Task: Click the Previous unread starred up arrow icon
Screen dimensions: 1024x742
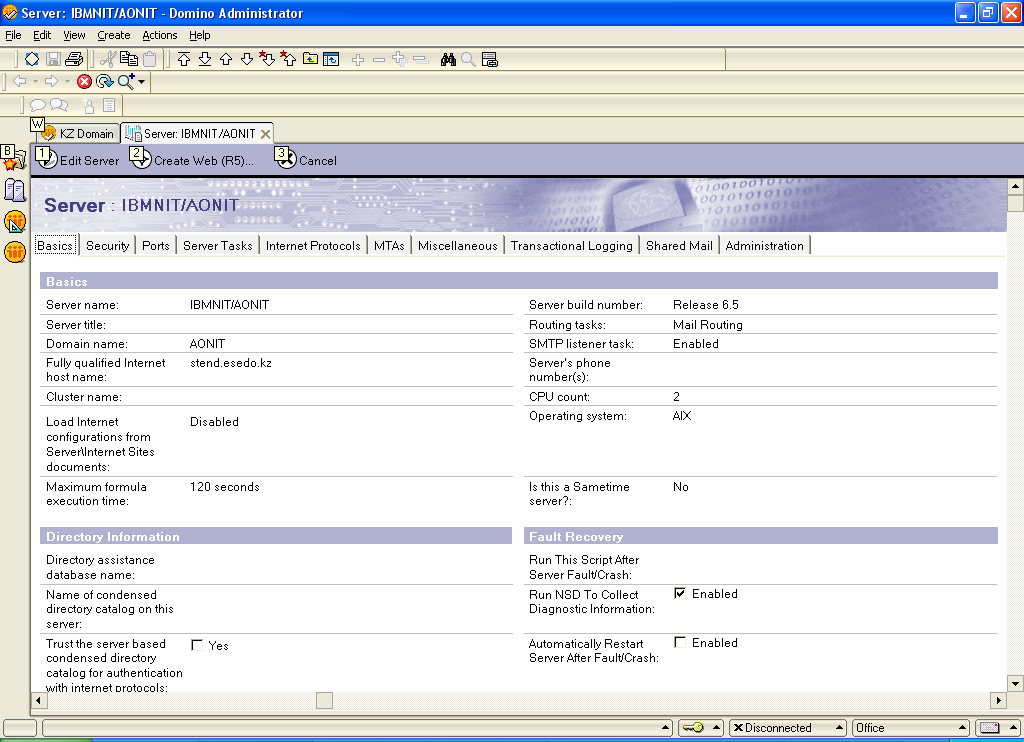Action: 288,59
